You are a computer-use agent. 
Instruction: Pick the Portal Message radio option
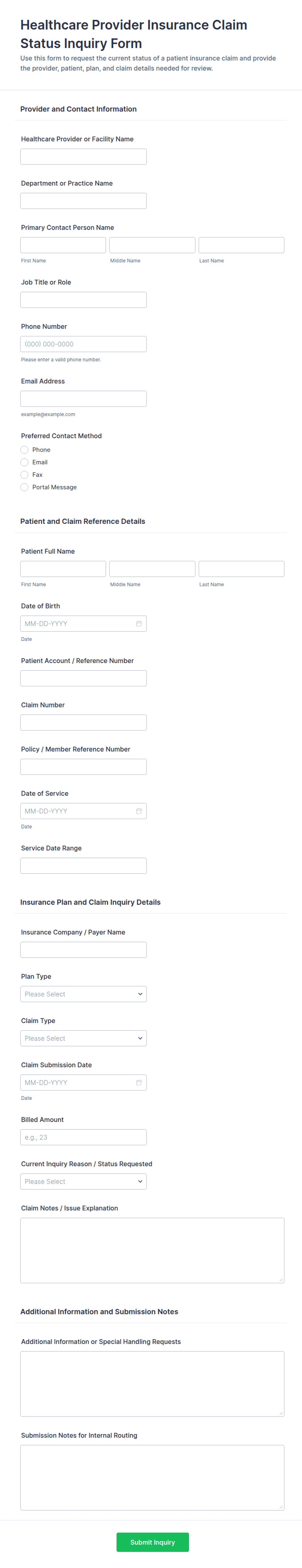click(x=24, y=487)
